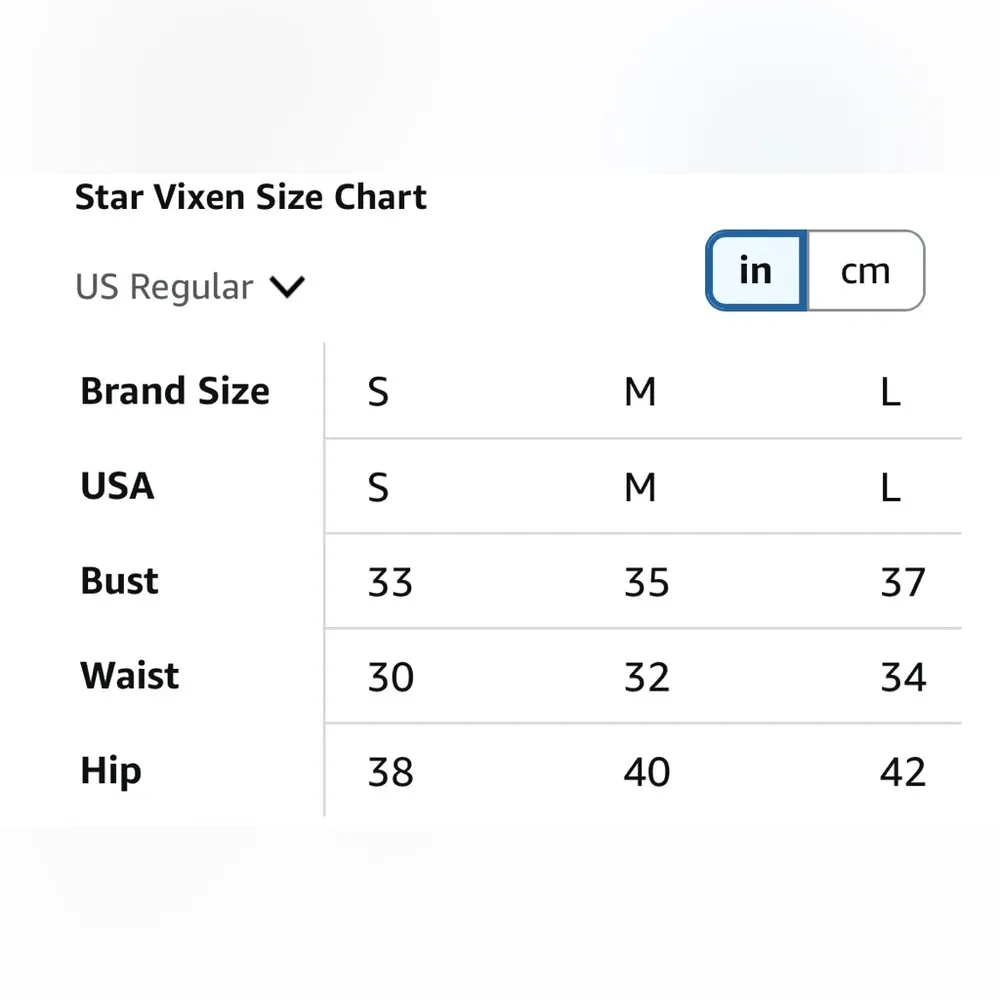This screenshot has height=1000, width=1000.
Task: Click Waist value 30 for size S
Action: tap(389, 677)
